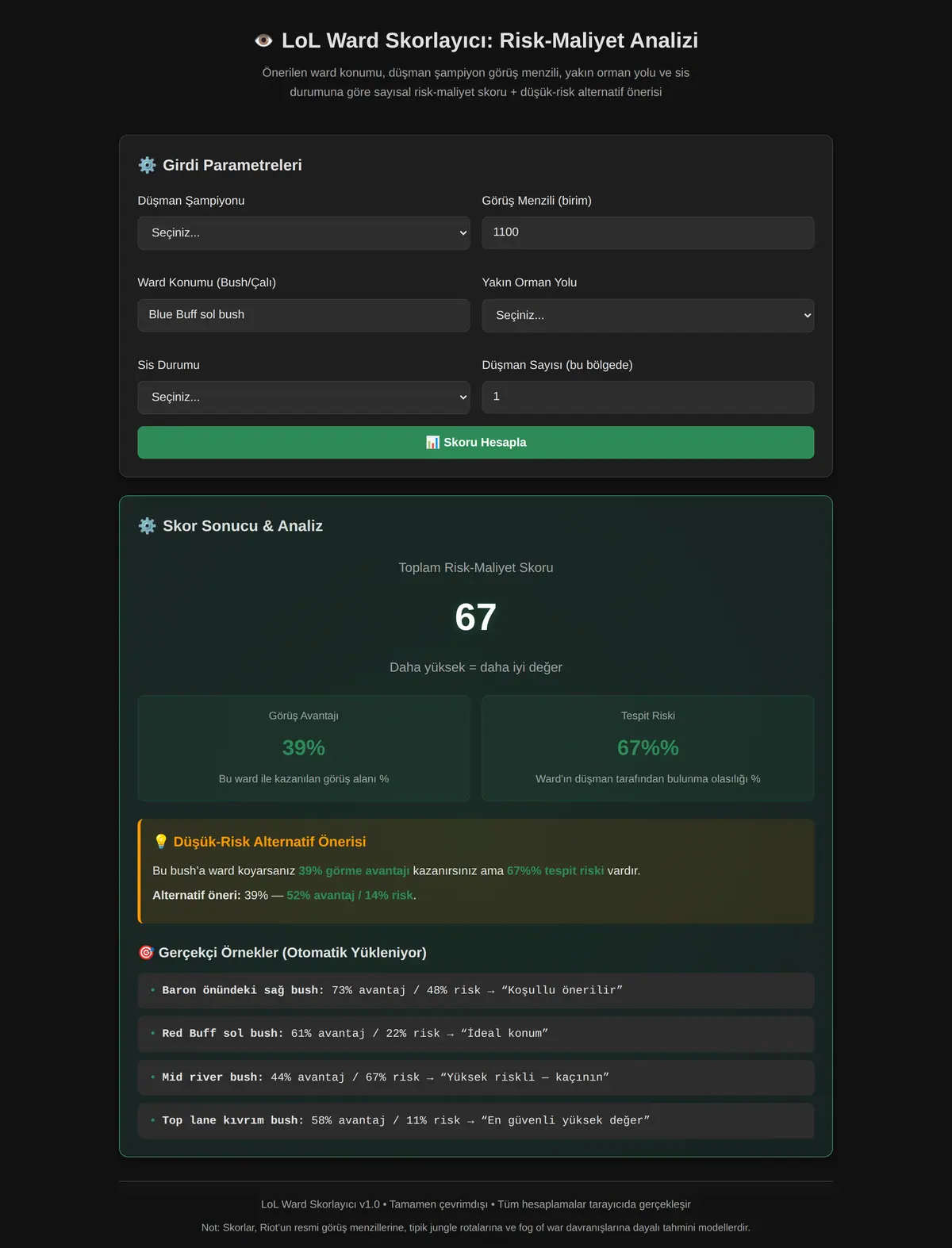Image resolution: width=952 pixels, height=1248 pixels.
Task: Click the gear icon beside Skor Sonucu & Analiz
Action: (x=147, y=526)
